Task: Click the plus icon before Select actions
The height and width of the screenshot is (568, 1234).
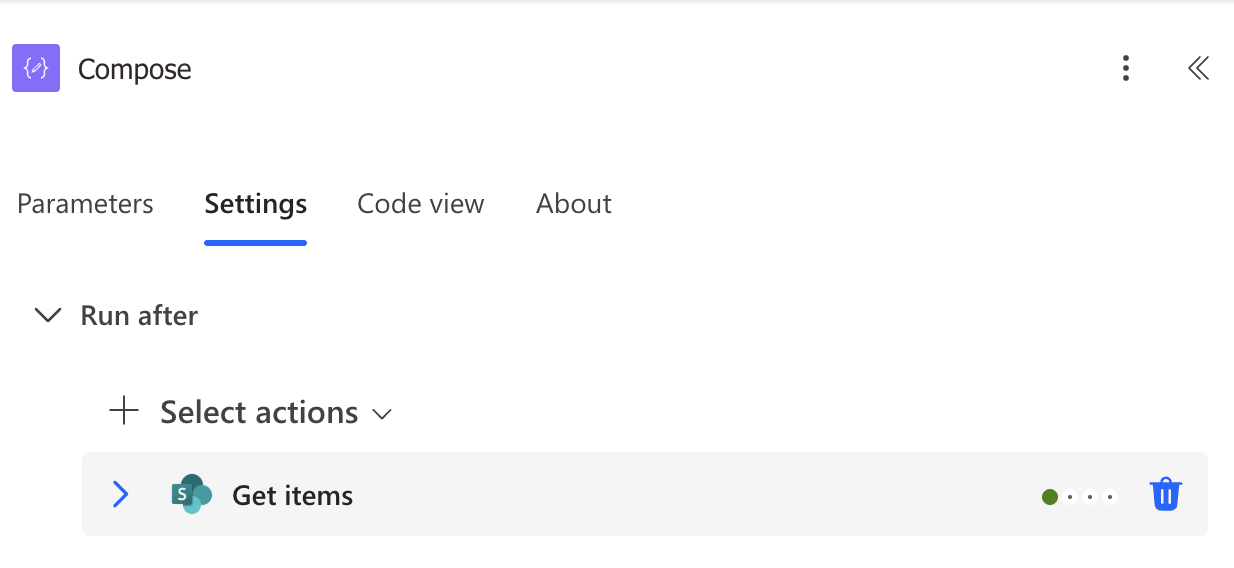Action: (x=124, y=411)
